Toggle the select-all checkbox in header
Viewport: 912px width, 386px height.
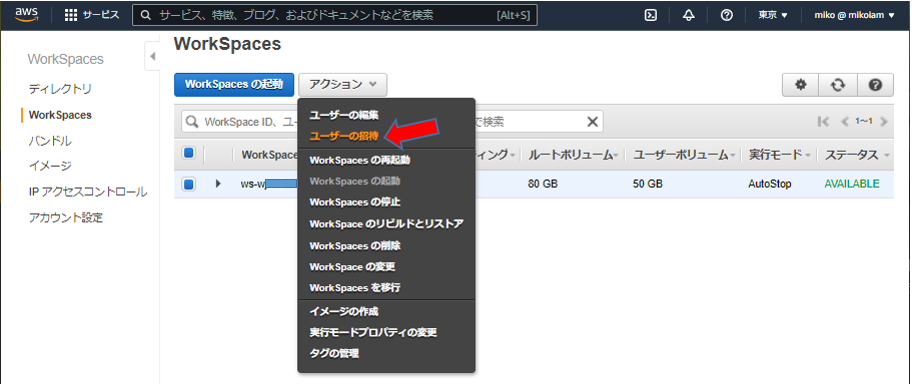point(188,153)
